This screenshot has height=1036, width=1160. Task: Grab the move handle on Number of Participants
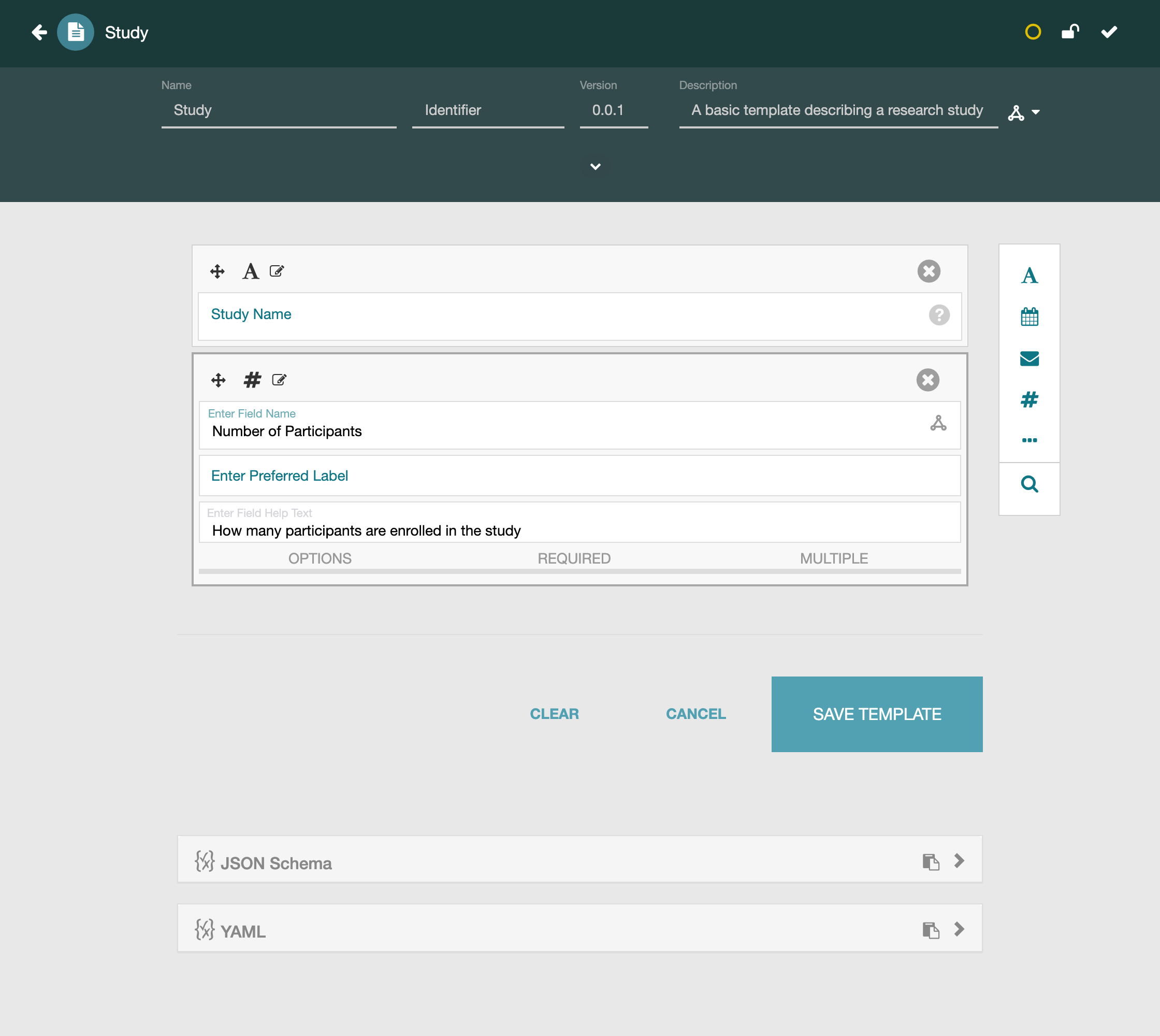pos(219,380)
